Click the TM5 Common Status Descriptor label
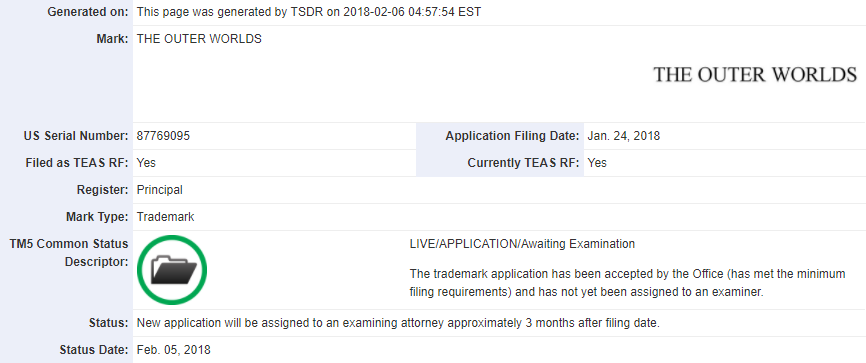Screen dimensions: 866x363 point(69,253)
